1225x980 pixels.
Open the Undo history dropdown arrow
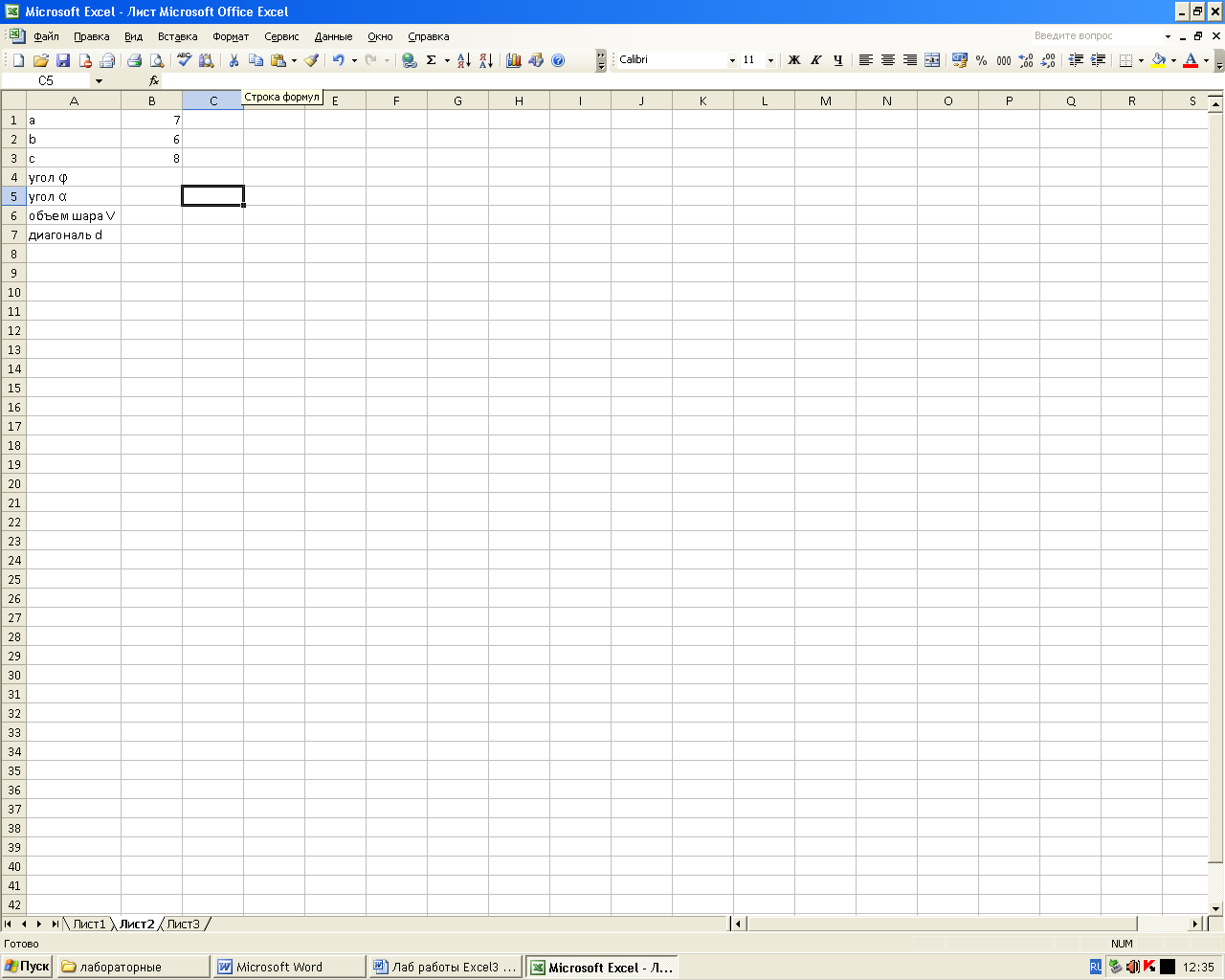tap(353, 60)
